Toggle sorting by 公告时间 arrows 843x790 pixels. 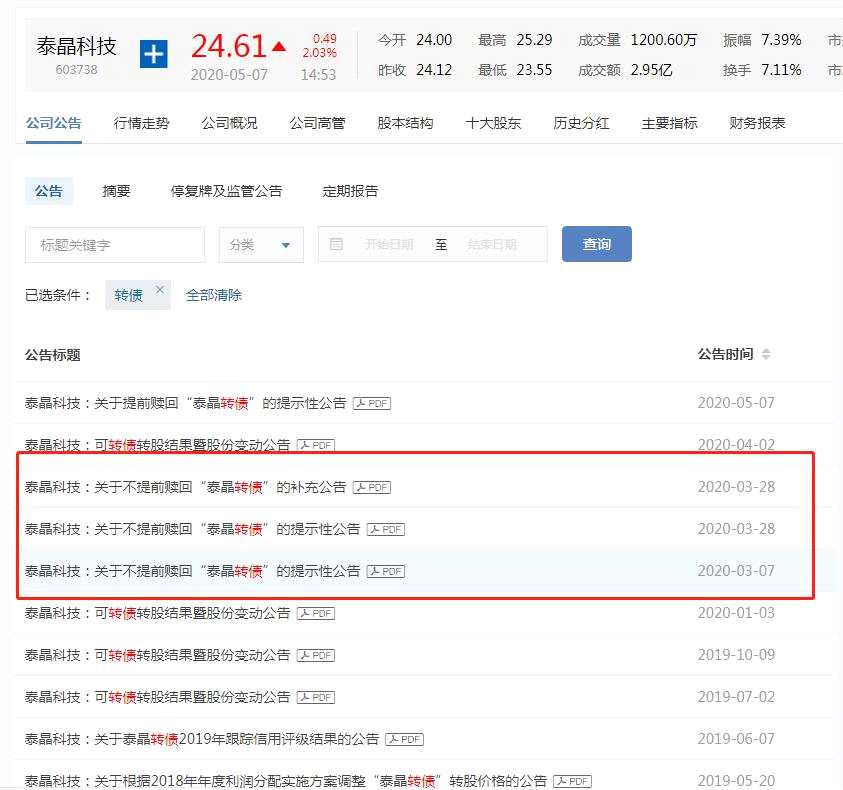766,354
